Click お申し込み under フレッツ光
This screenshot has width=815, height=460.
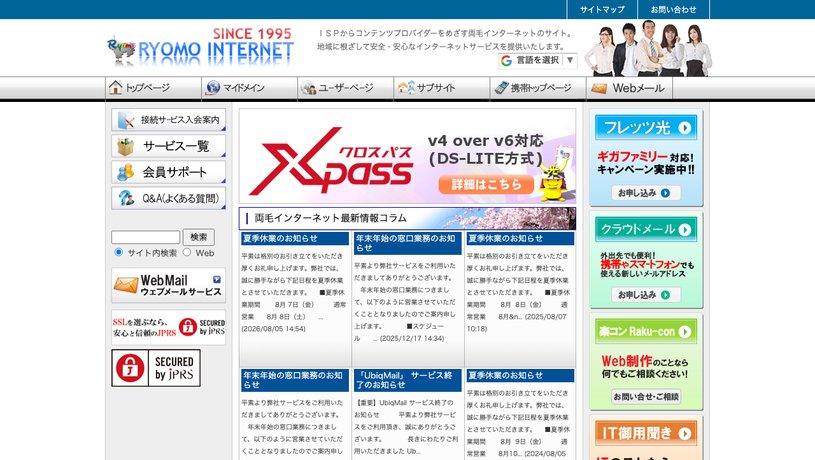(646, 193)
